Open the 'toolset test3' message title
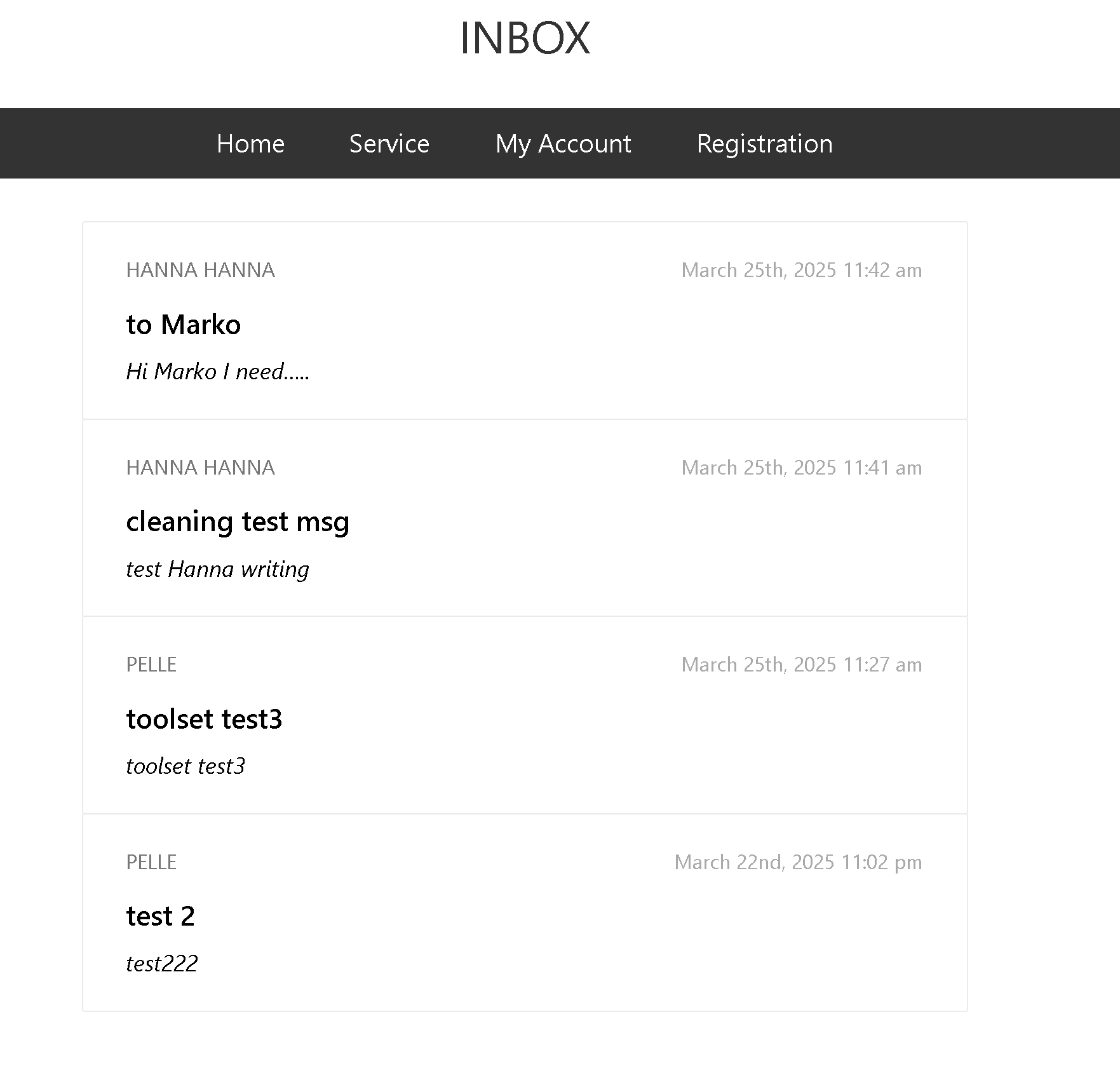The width and height of the screenshot is (1120, 1080). pyautogui.click(x=204, y=719)
